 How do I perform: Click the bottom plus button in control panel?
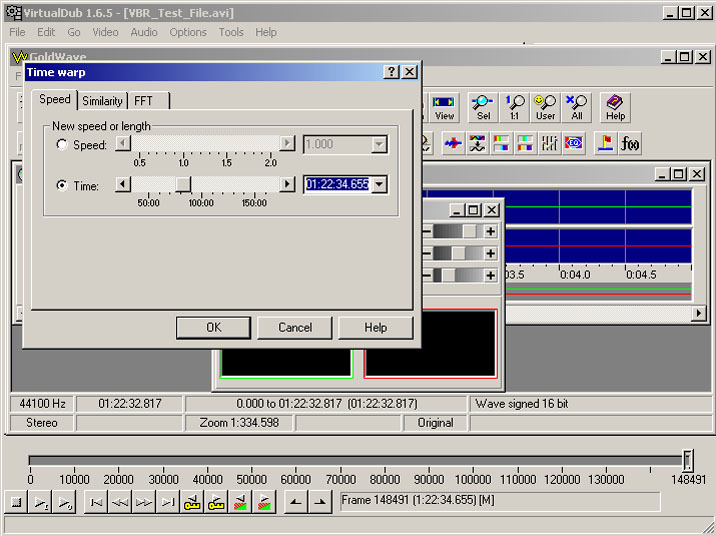pyautogui.click(x=491, y=275)
